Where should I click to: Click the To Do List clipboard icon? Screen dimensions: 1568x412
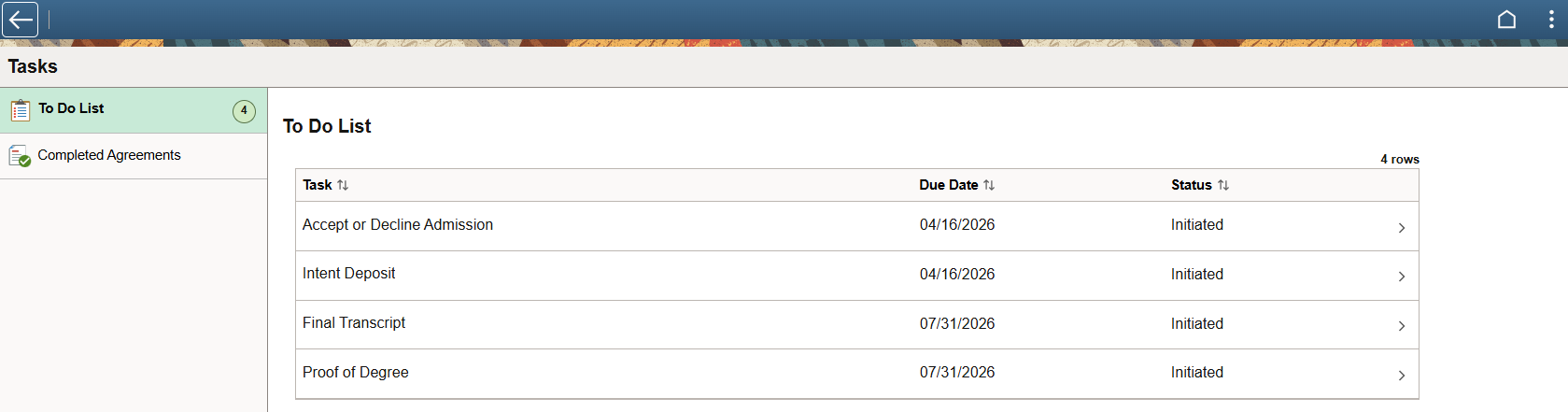point(20,110)
